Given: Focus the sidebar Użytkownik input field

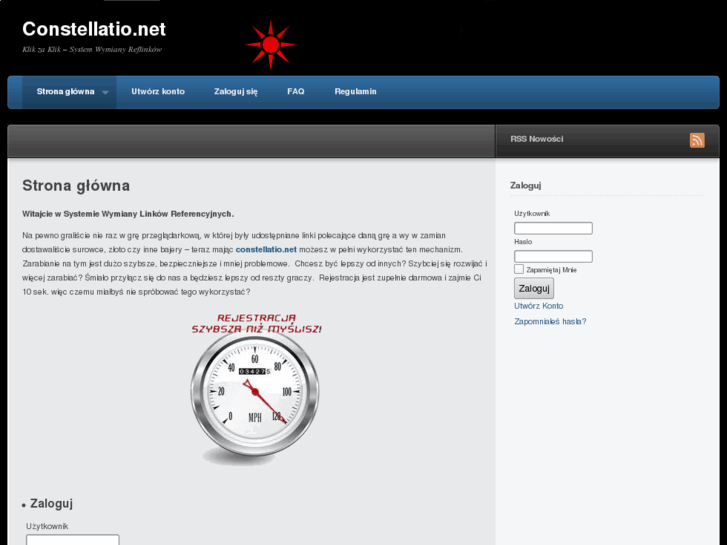Looking at the screenshot, I should point(553,228).
